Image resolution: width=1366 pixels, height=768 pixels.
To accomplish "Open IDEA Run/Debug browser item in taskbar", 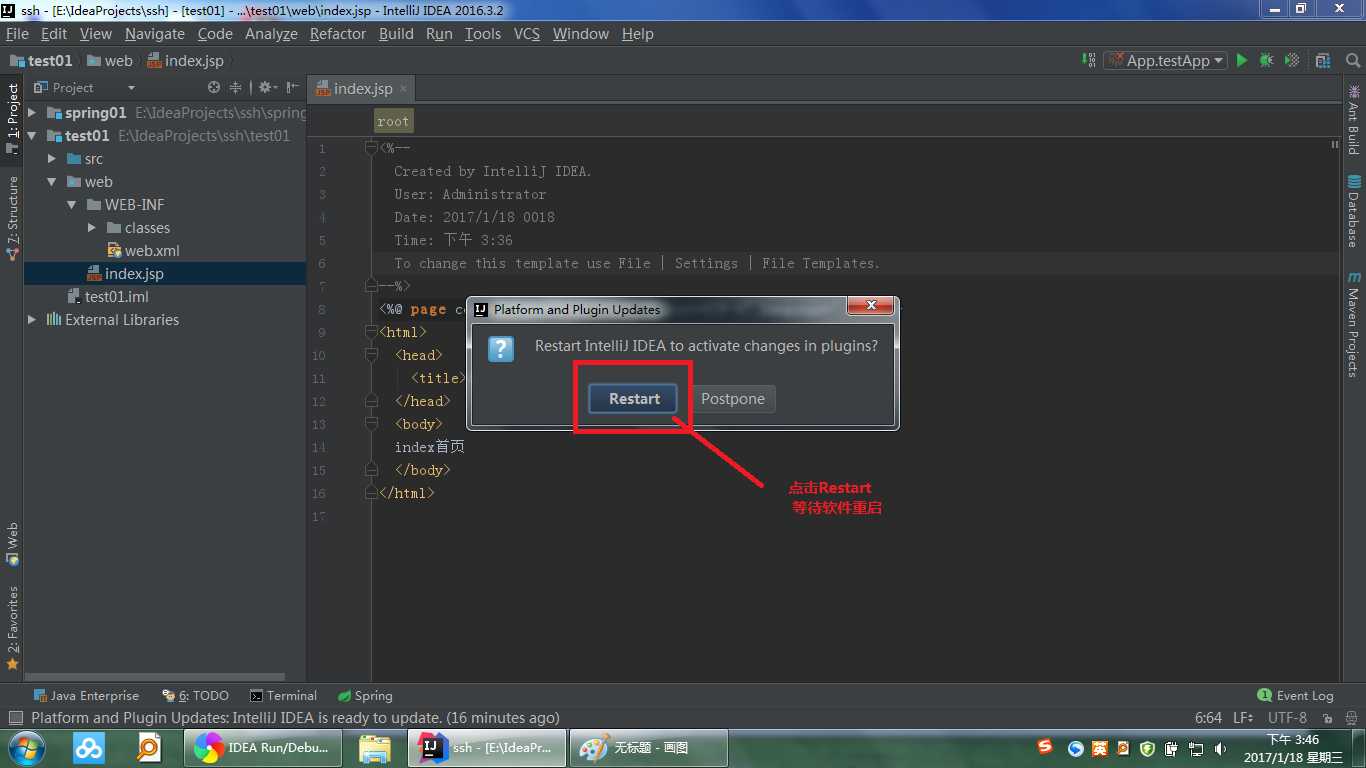I will pyautogui.click(x=262, y=747).
